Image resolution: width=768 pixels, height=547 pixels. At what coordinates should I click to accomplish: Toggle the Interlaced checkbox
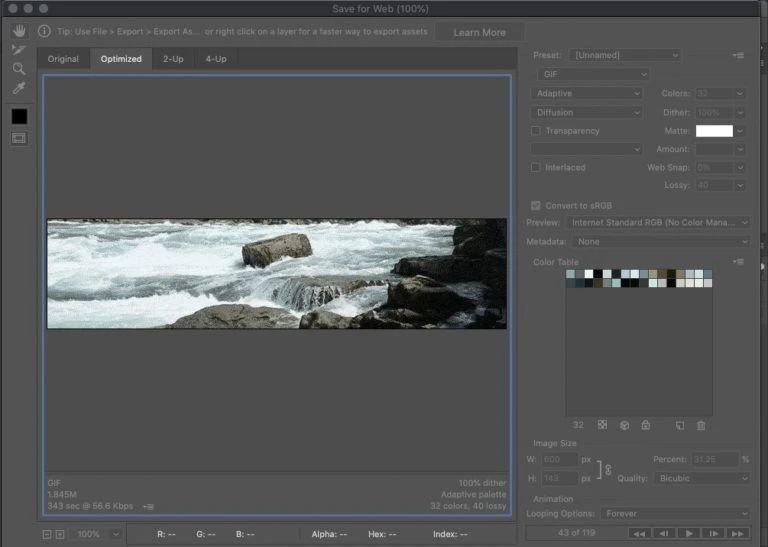coord(536,167)
